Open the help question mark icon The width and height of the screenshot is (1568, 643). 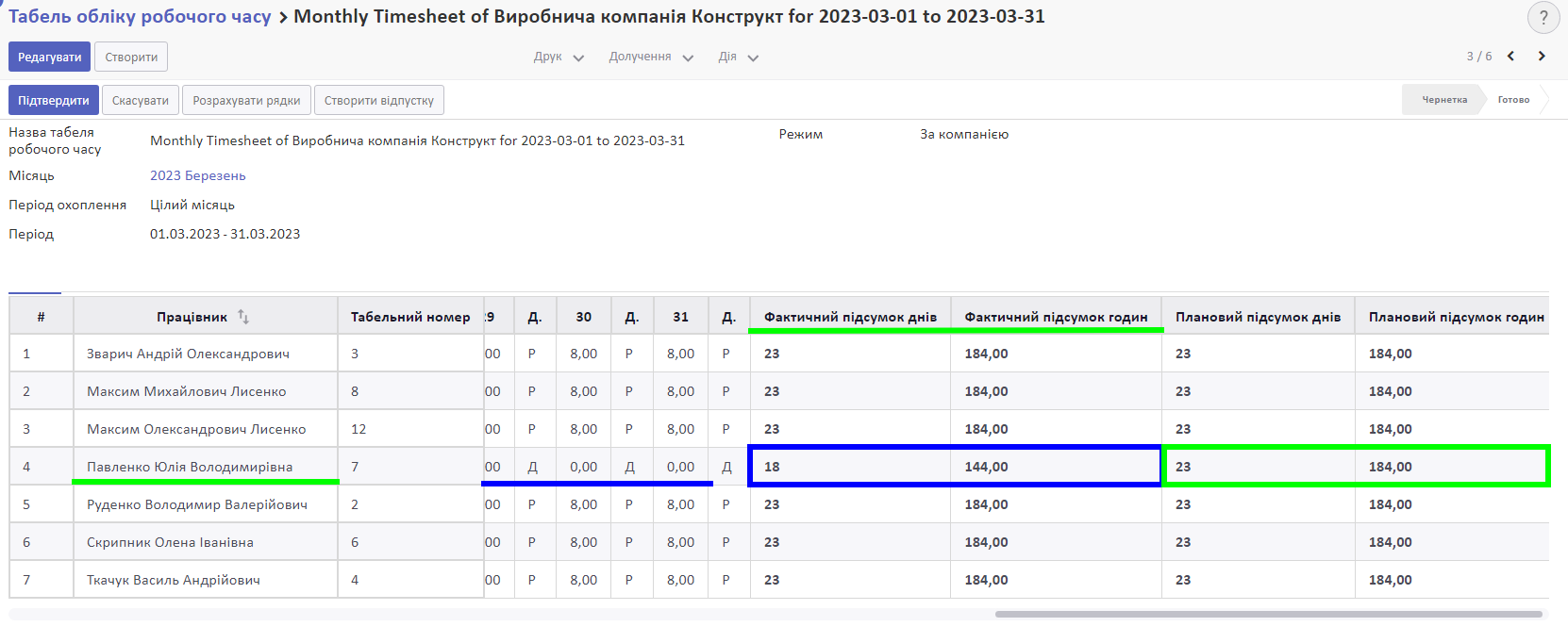click(1543, 17)
